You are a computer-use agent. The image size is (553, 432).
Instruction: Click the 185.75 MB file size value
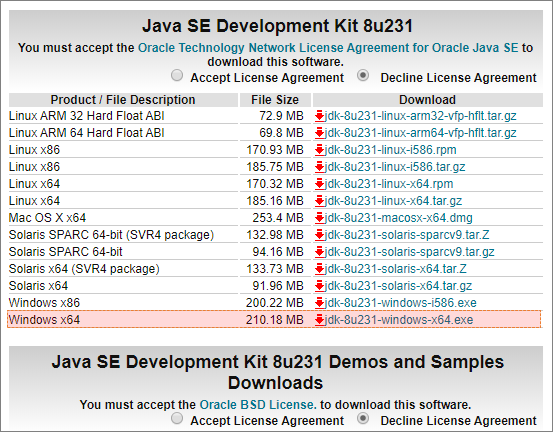coord(275,166)
